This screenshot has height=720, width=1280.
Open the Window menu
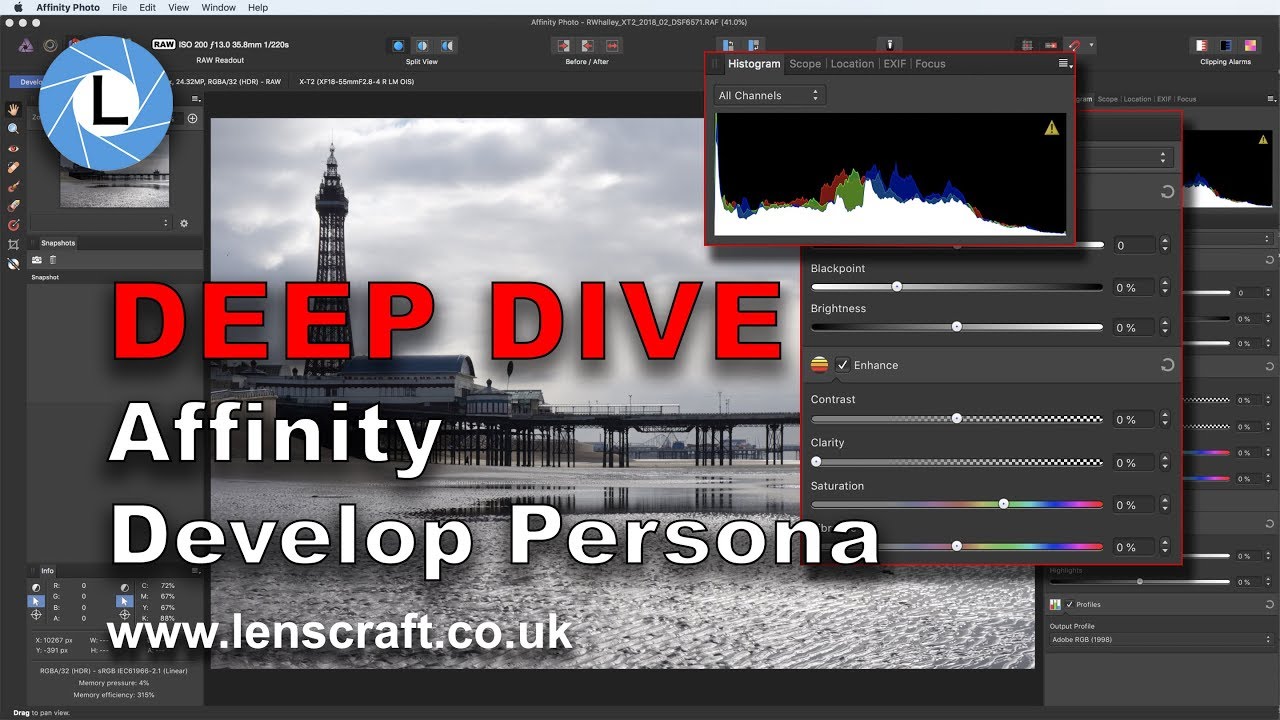pos(218,7)
